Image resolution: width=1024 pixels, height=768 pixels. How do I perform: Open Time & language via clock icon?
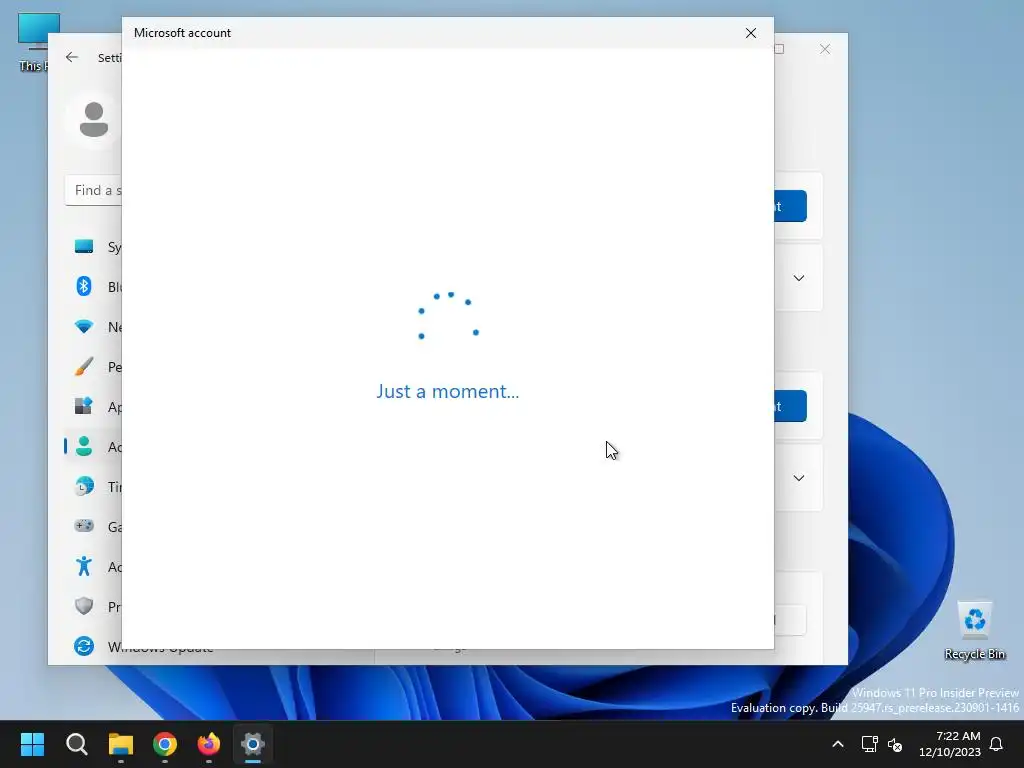tap(84, 487)
